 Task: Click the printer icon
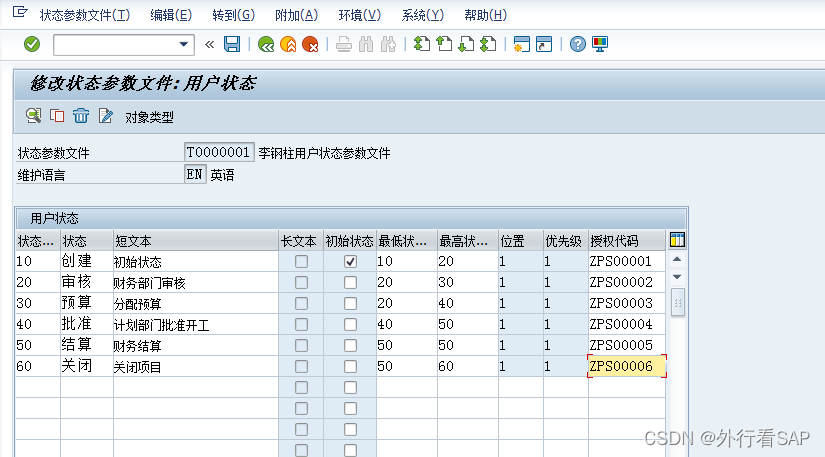(344, 44)
